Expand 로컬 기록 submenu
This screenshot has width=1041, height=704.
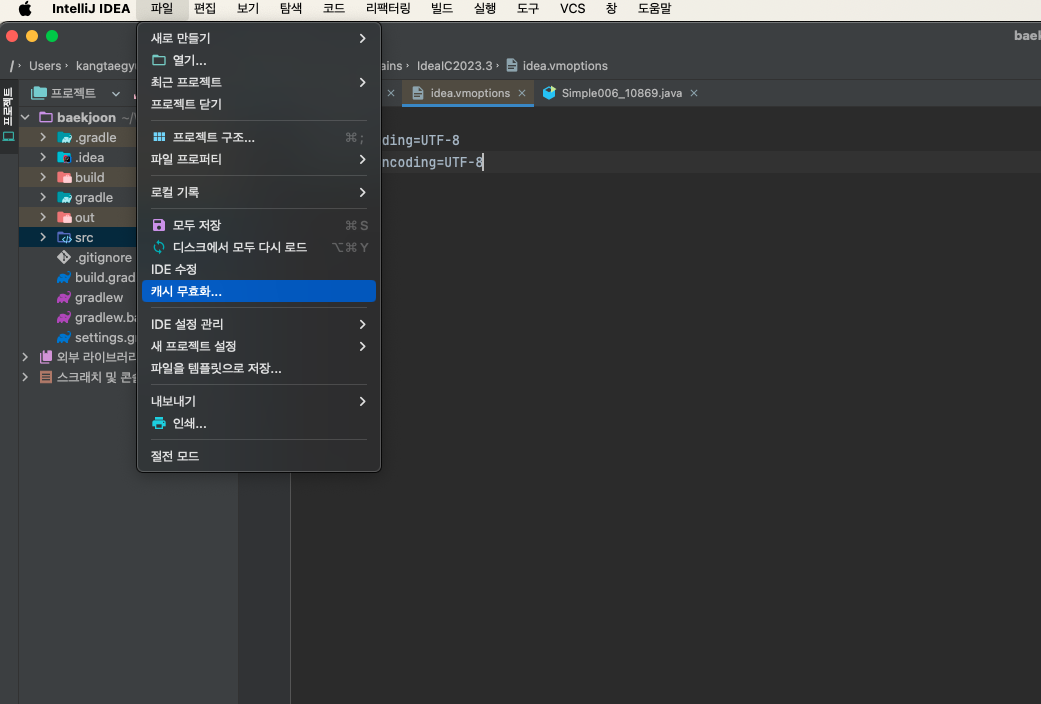259,193
